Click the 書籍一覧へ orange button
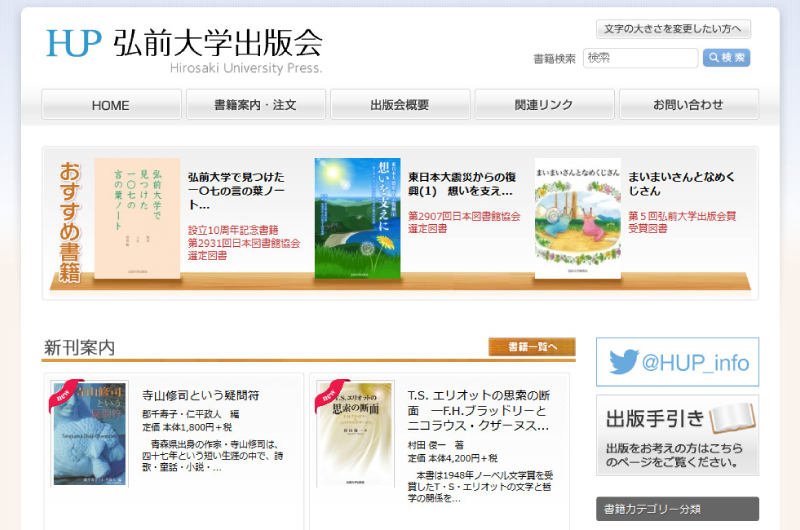The image size is (800, 530). tap(532, 347)
